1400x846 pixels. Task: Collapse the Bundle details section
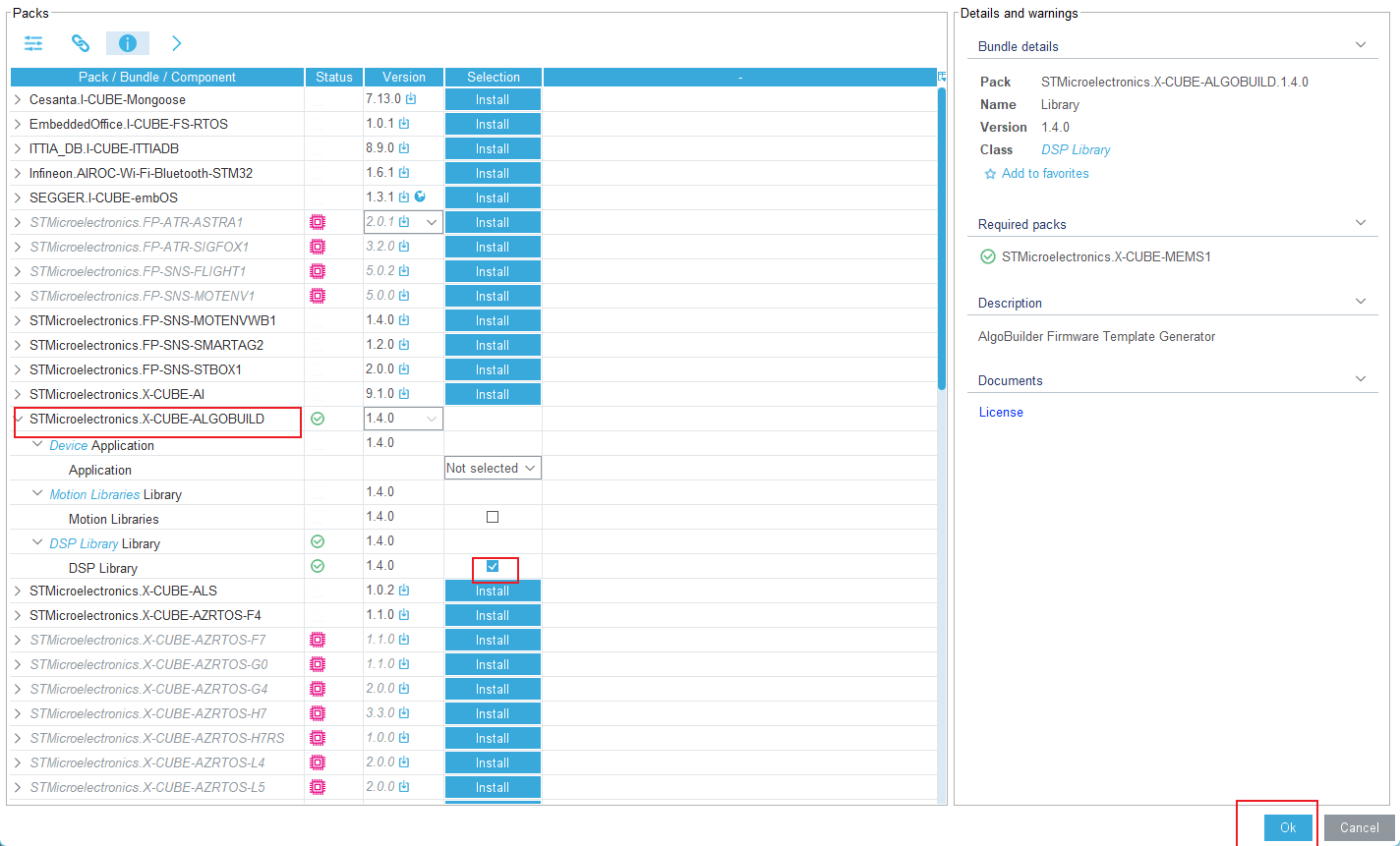1361,45
